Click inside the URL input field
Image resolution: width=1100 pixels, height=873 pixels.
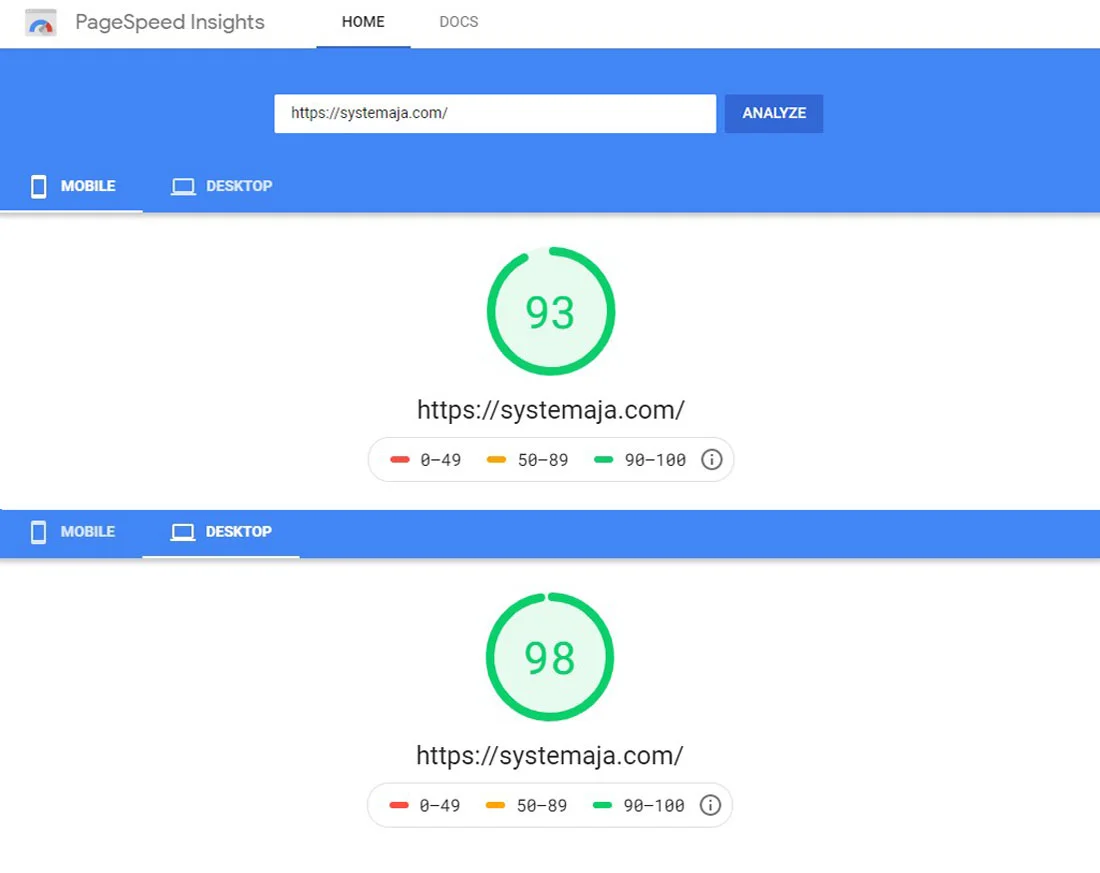[495, 113]
